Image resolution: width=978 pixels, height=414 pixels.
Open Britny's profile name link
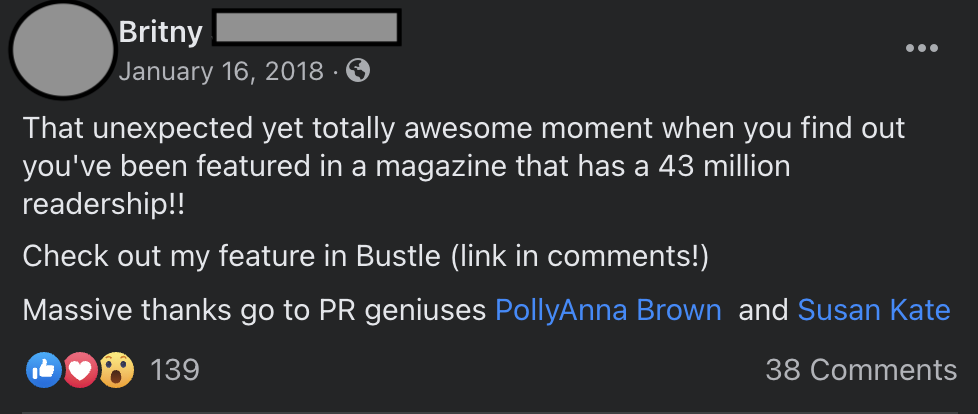pyautogui.click(x=160, y=32)
